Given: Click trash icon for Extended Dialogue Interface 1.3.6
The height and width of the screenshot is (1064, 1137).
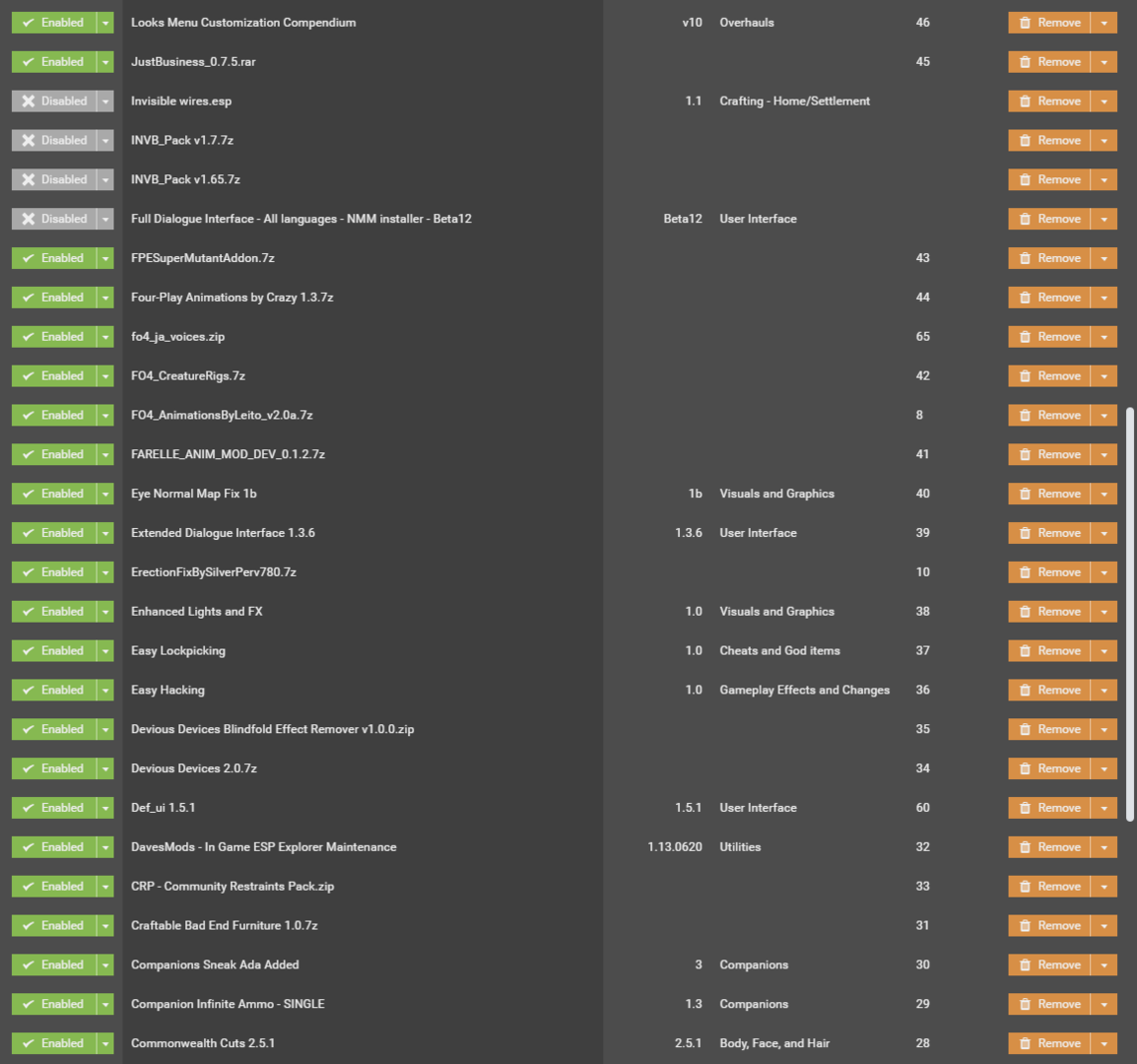Looking at the screenshot, I should click(x=1025, y=532).
